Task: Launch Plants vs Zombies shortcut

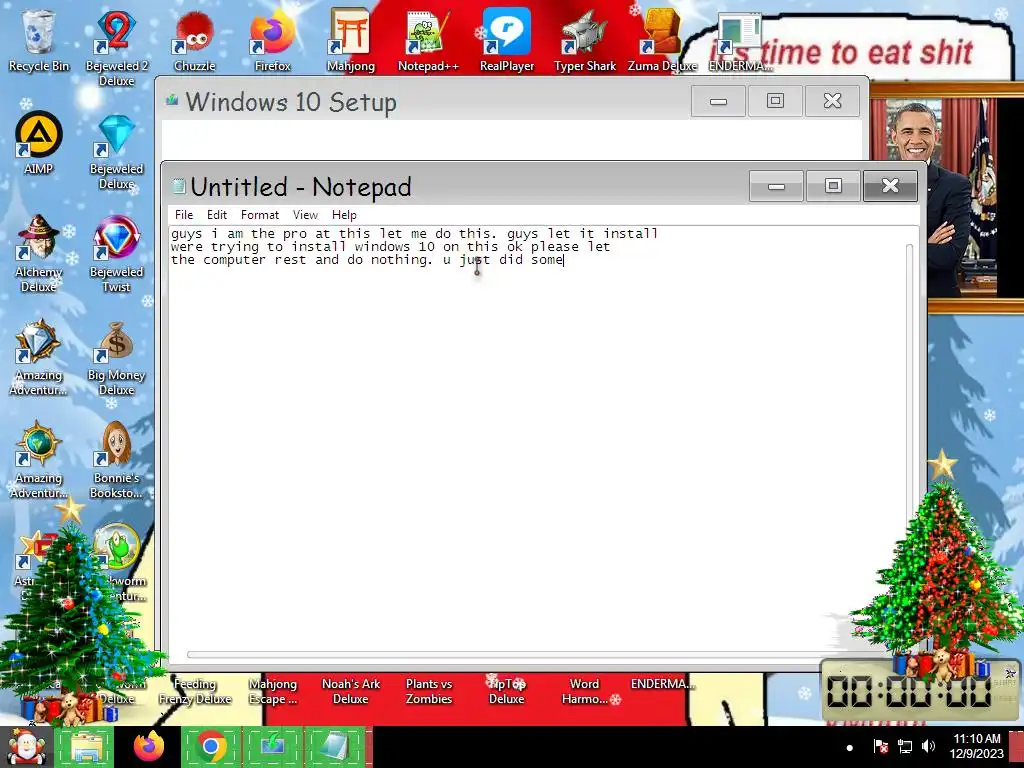Action: click(x=428, y=691)
